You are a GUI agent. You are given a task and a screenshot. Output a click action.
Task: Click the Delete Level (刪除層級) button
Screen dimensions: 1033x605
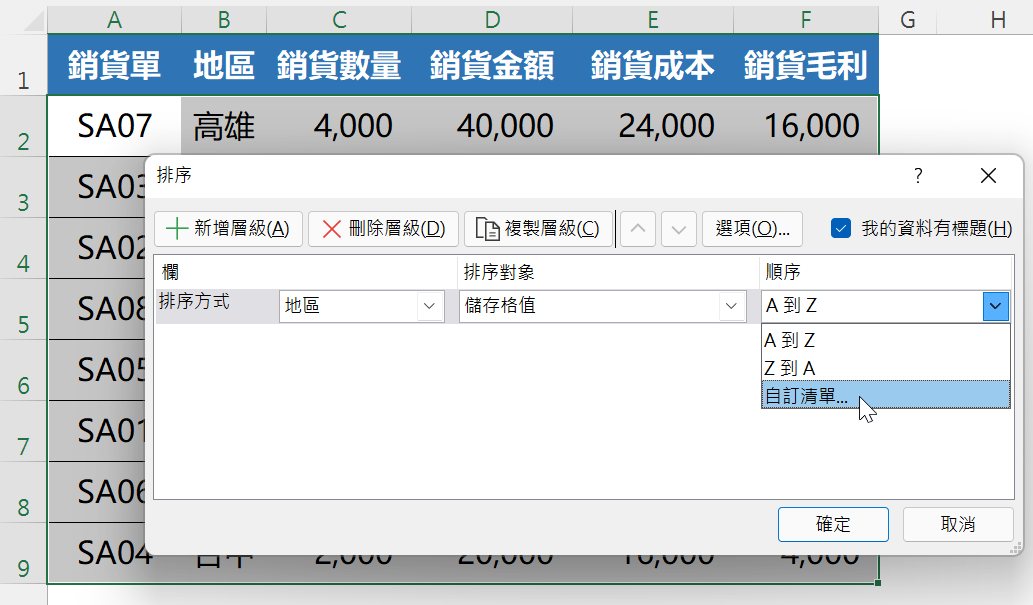(x=383, y=229)
